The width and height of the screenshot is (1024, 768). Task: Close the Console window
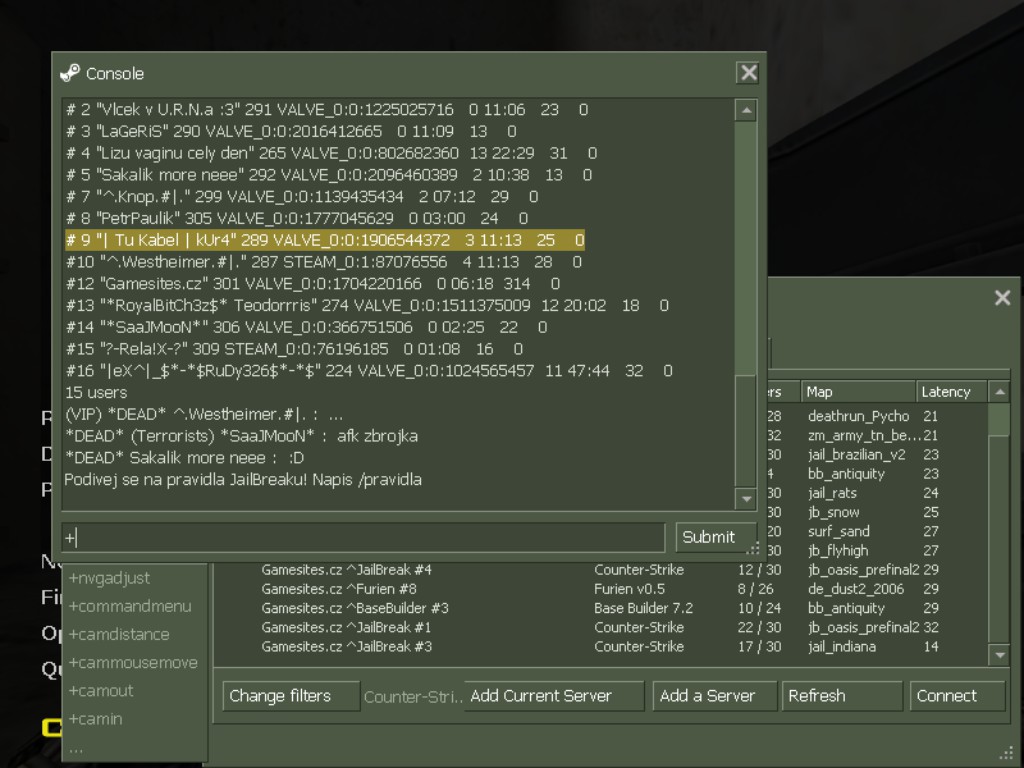point(748,72)
